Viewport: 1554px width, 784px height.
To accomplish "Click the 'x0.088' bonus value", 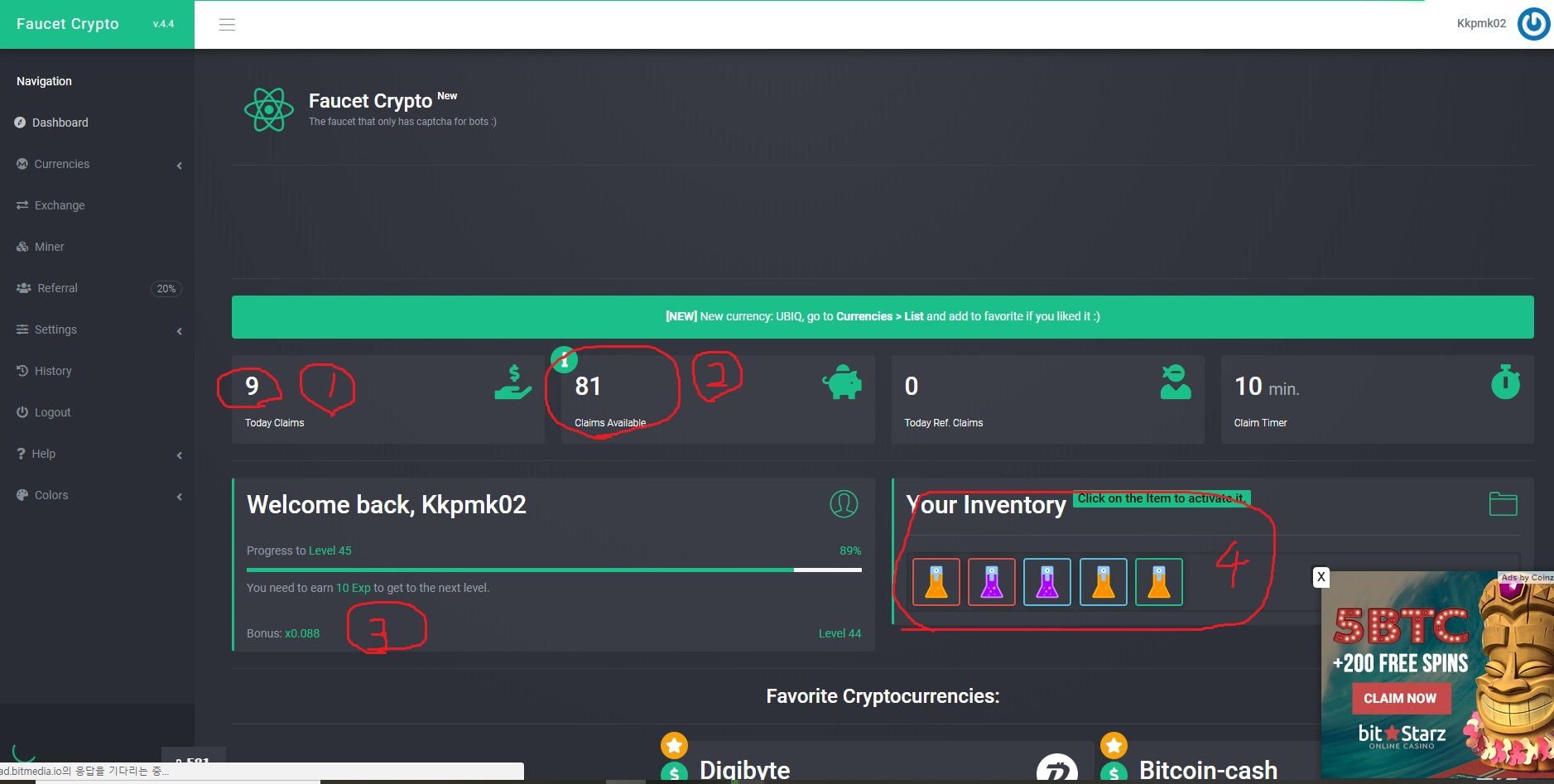I will tap(302, 633).
